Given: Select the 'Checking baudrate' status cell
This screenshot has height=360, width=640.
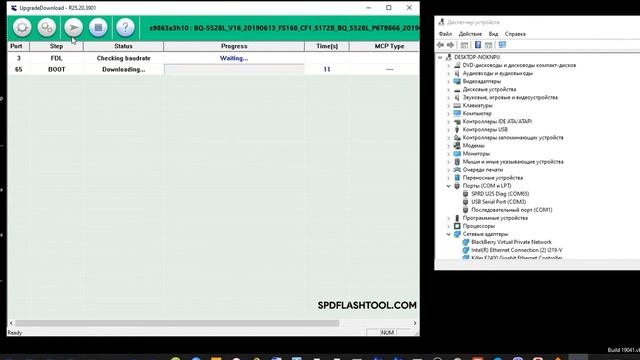Looking at the screenshot, I should (123, 58).
